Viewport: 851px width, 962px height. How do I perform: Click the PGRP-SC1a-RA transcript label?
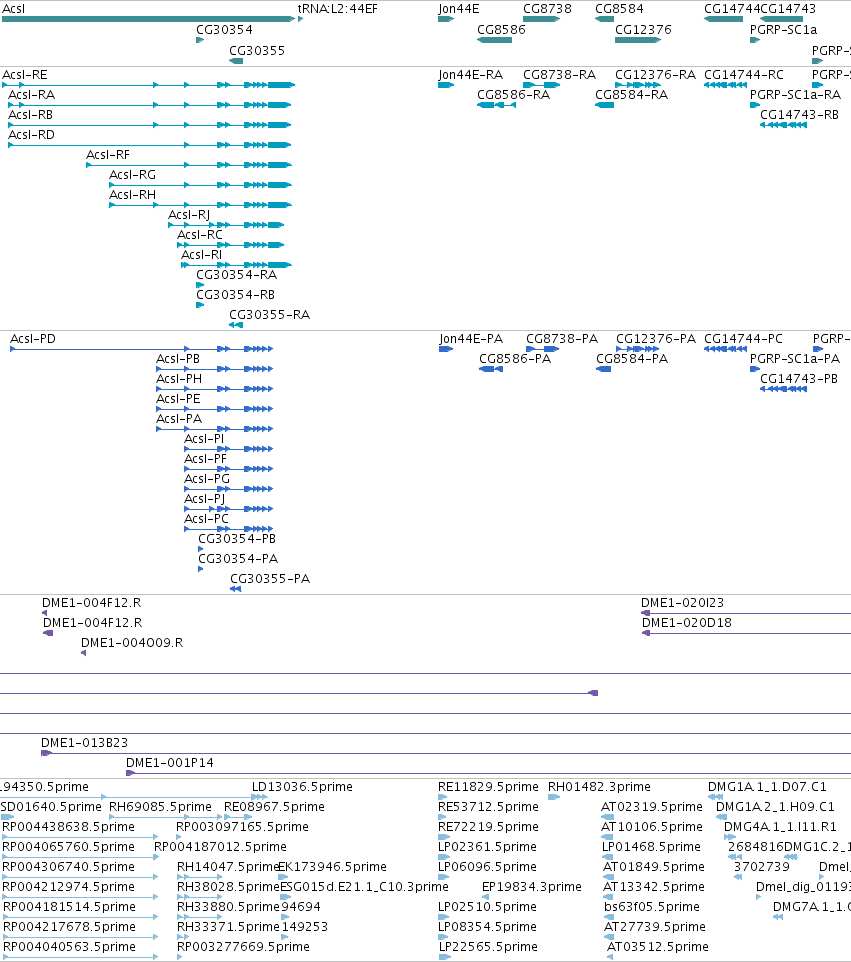795,95
